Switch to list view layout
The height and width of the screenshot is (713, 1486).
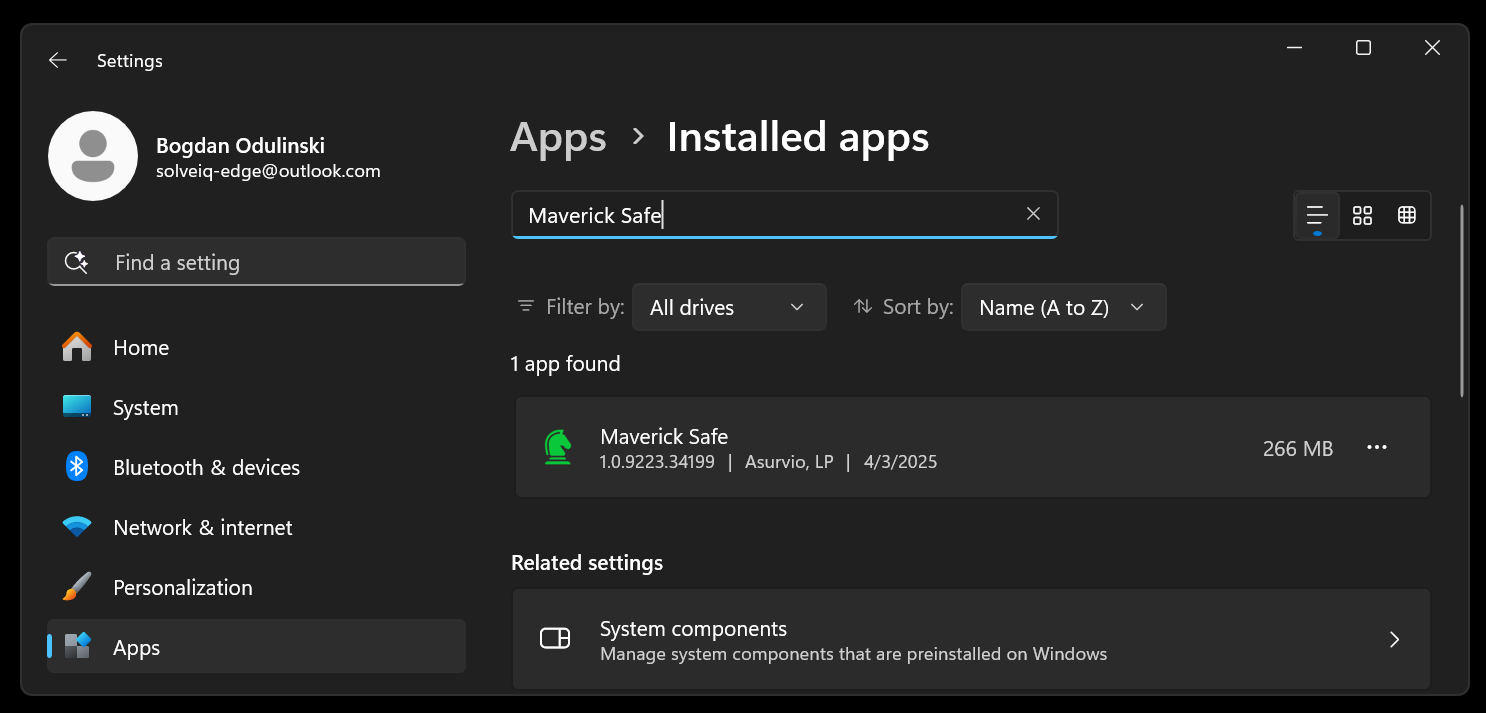tap(1317, 215)
